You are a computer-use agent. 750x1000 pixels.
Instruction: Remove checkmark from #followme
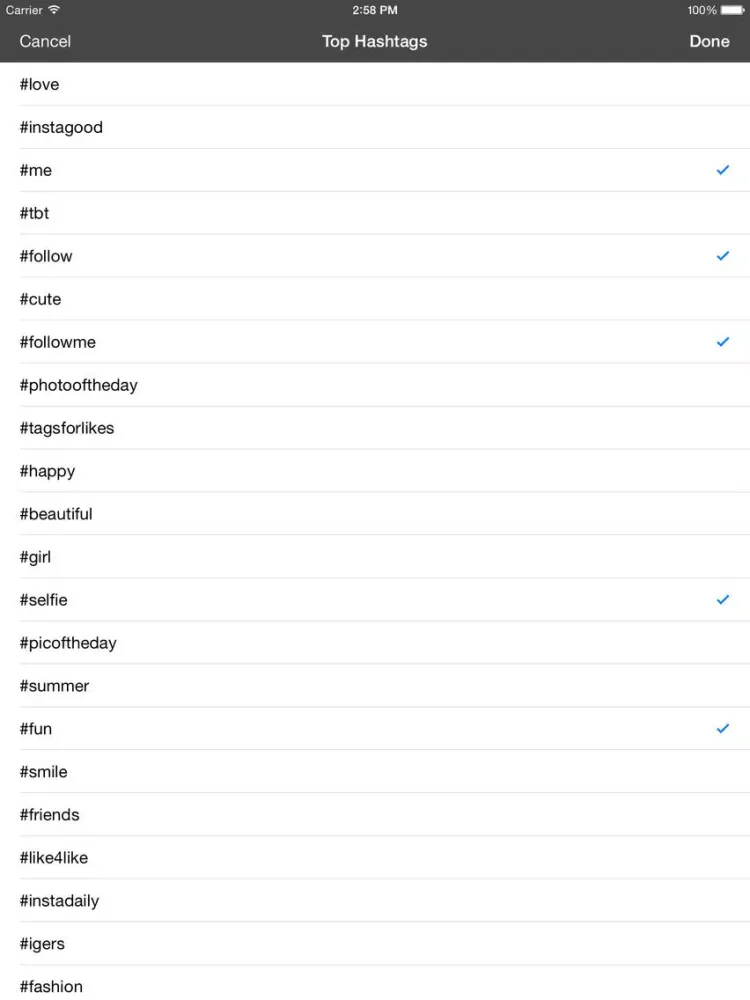tap(723, 342)
